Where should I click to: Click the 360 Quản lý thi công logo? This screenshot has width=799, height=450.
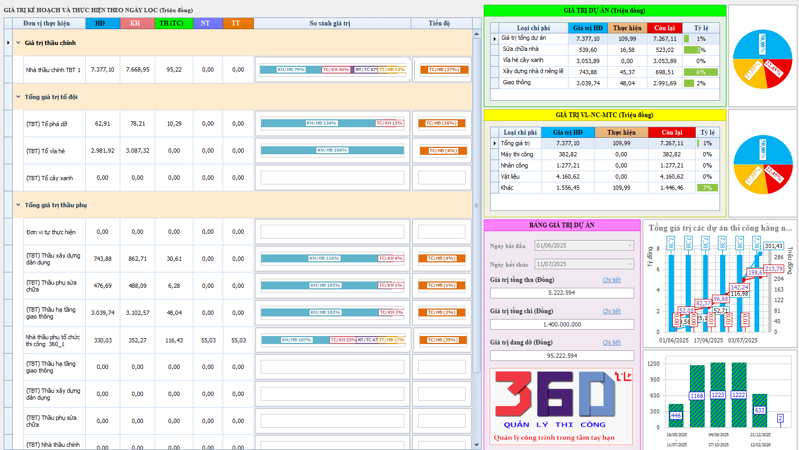[561, 406]
